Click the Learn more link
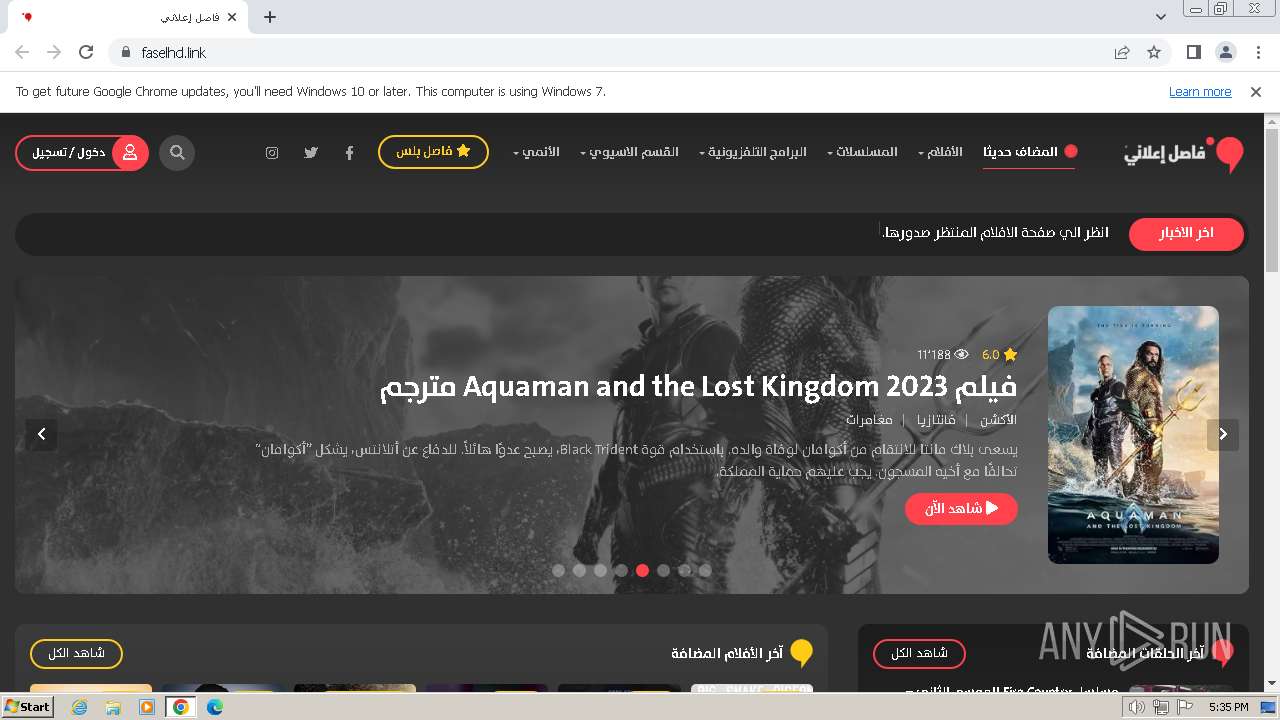1280x720 pixels. pyautogui.click(x=1200, y=91)
